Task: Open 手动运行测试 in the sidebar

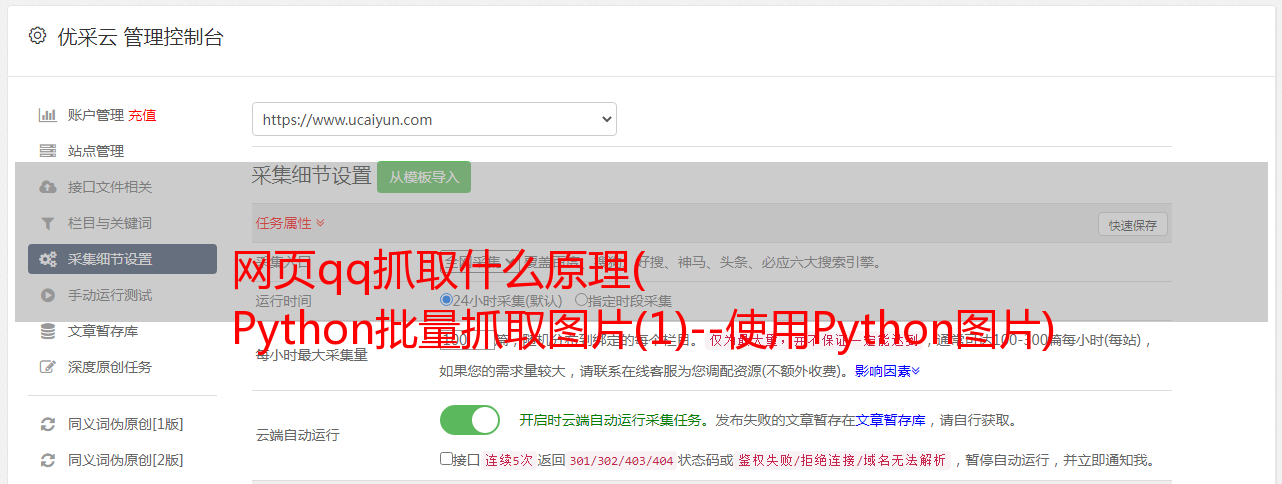Action: (x=110, y=295)
